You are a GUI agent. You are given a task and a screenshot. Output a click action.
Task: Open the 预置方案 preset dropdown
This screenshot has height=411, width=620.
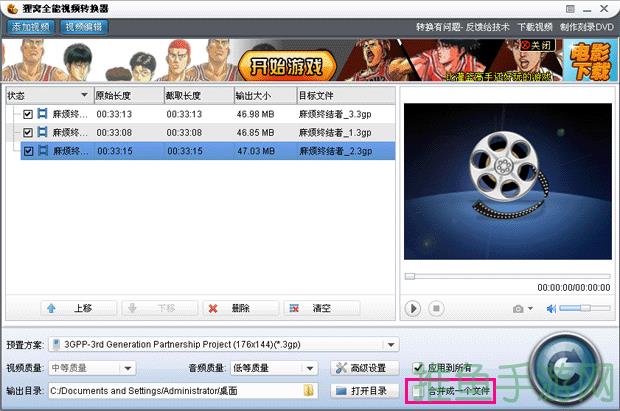[391, 345]
